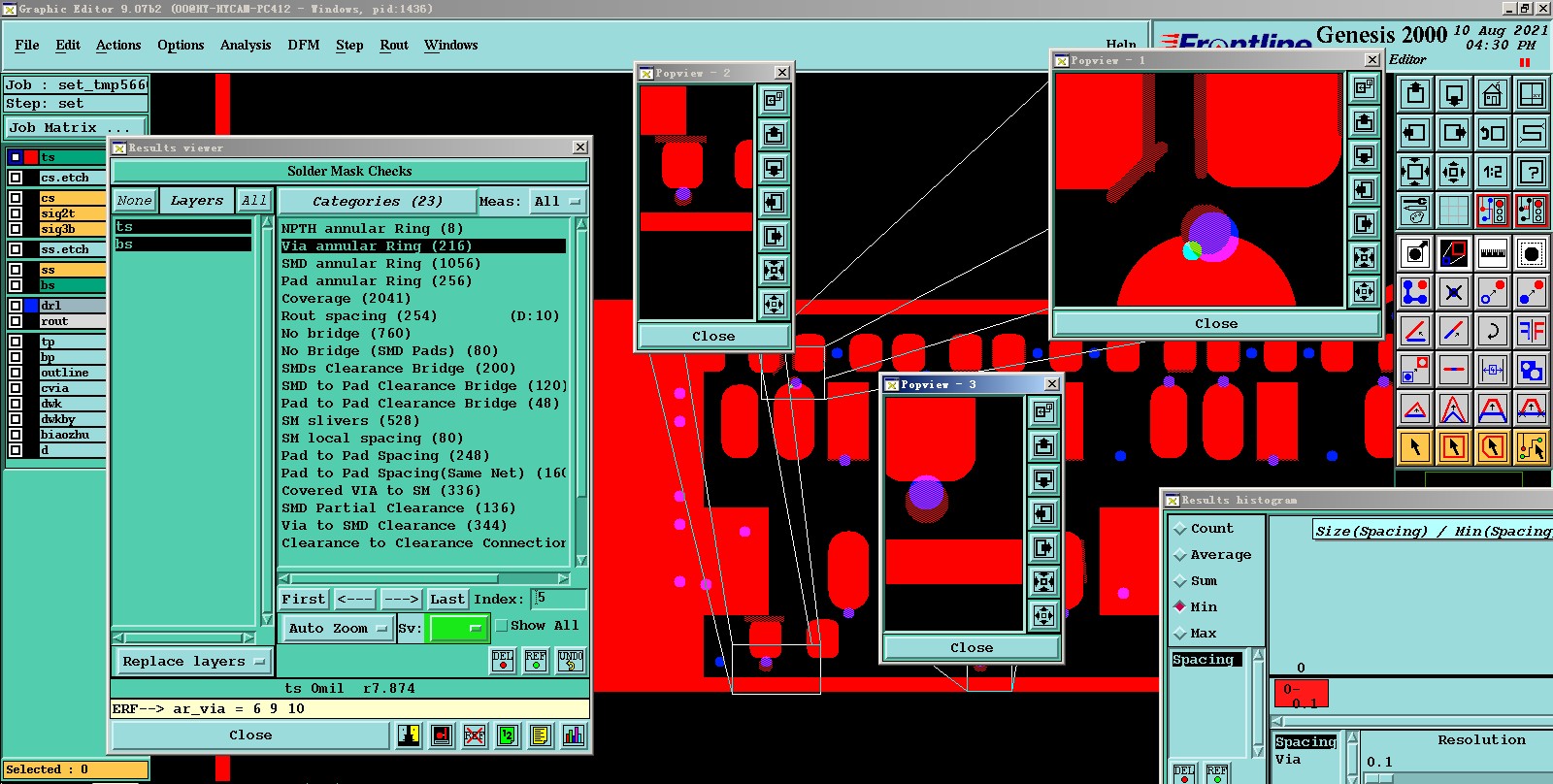
Task: Select the plain arrow selection tool icon
Action: coord(1415,446)
